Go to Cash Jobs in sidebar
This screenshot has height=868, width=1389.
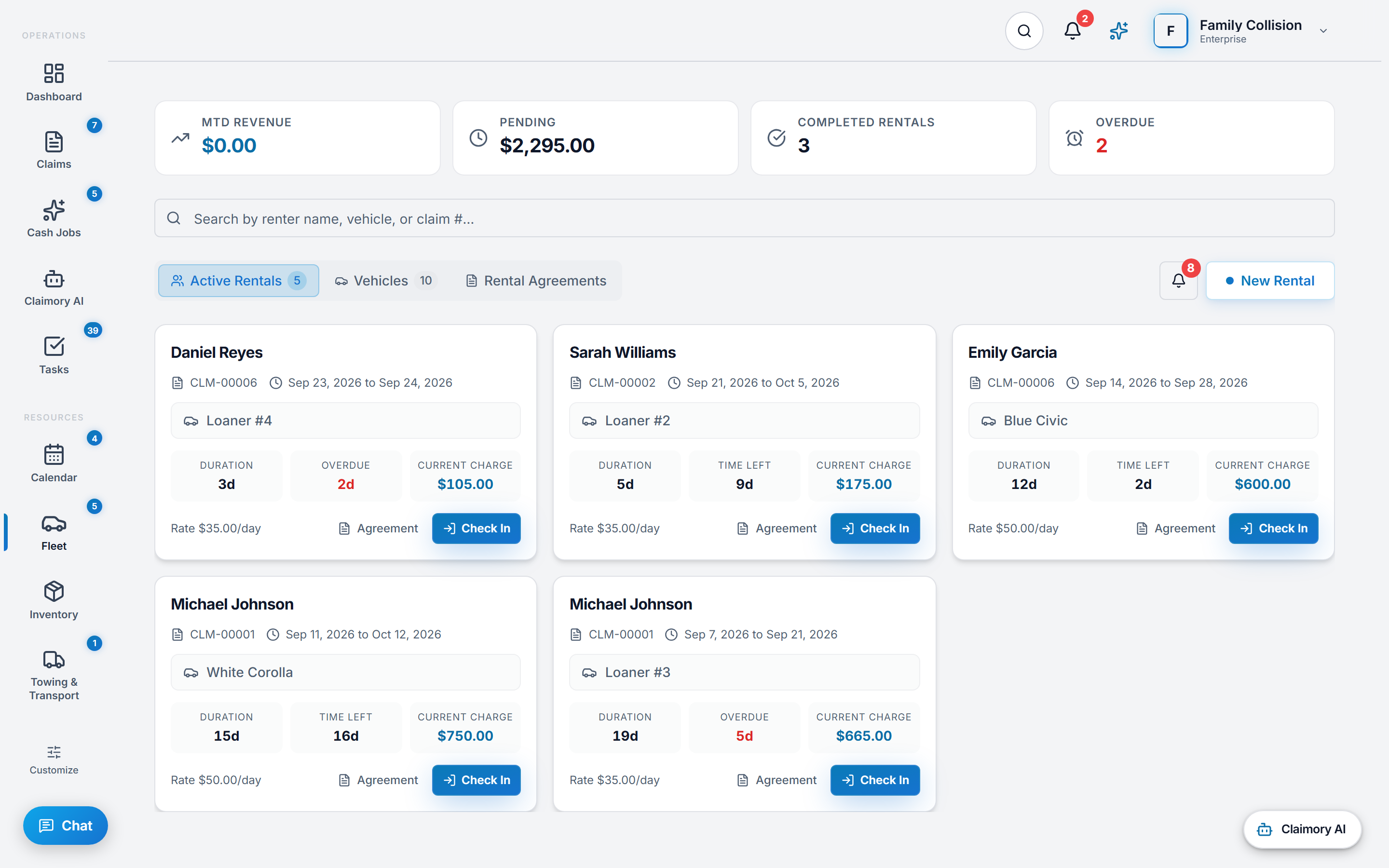click(x=54, y=219)
